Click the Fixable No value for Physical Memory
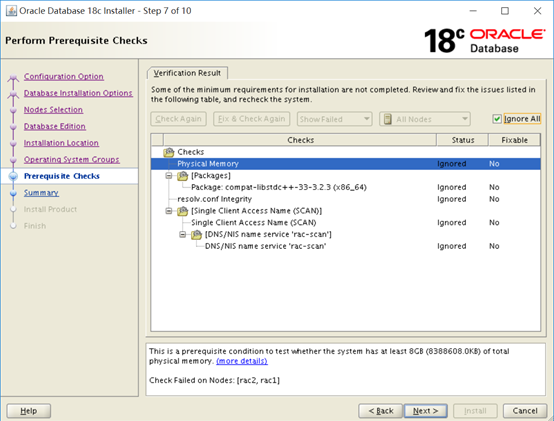 click(494, 164)
